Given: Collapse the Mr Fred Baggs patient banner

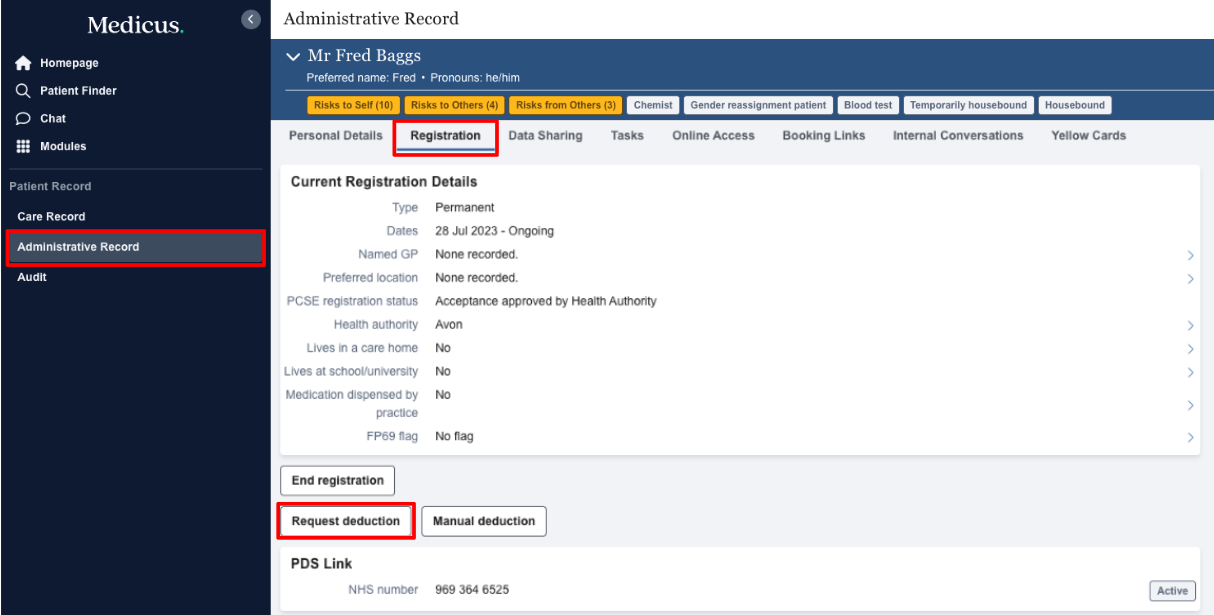Looking at the screenshot, I should (293, 56).
